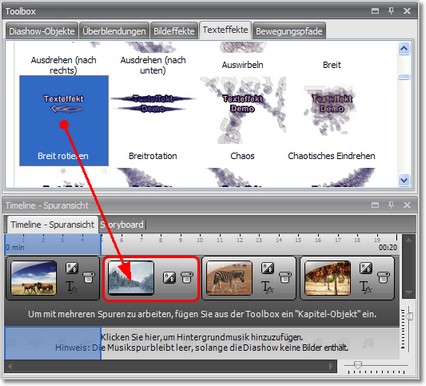Select the horses image in timeline
This screenshot has width=426, height=386.
[x=34, y=278]
